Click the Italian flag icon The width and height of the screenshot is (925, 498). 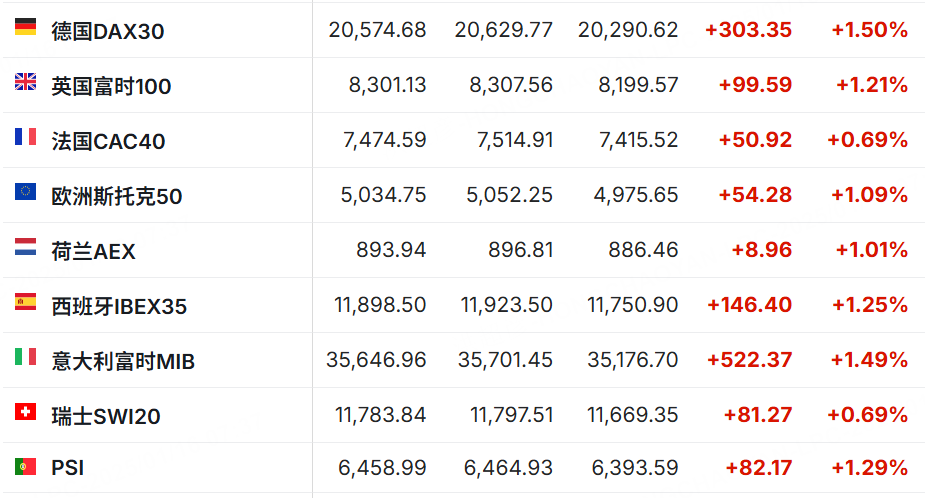pos(25,357)
